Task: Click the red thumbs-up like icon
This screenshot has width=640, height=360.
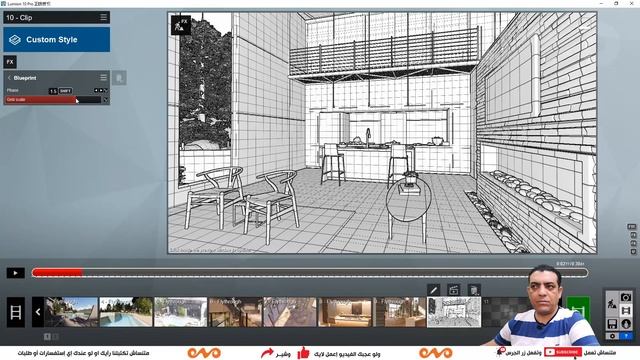Action: (x=303, y=353)
